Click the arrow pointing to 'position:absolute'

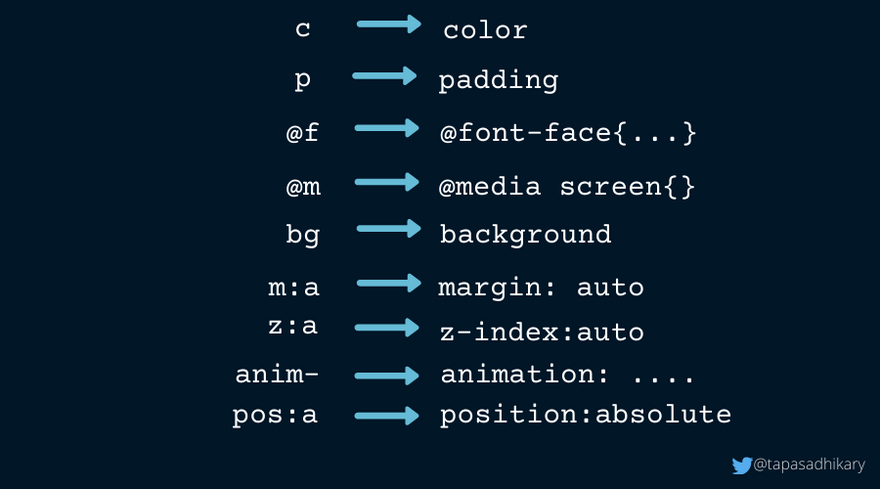pyautogui.click(x=387, y=416)
